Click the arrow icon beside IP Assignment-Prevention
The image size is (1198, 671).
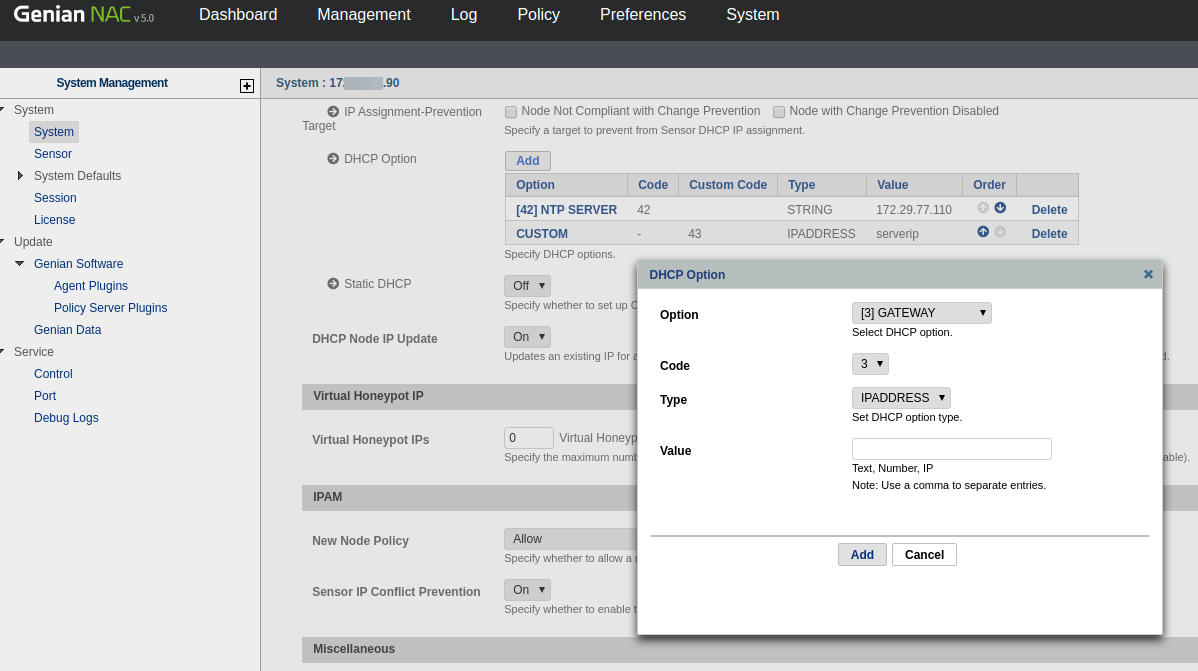(x=333, y=112)
